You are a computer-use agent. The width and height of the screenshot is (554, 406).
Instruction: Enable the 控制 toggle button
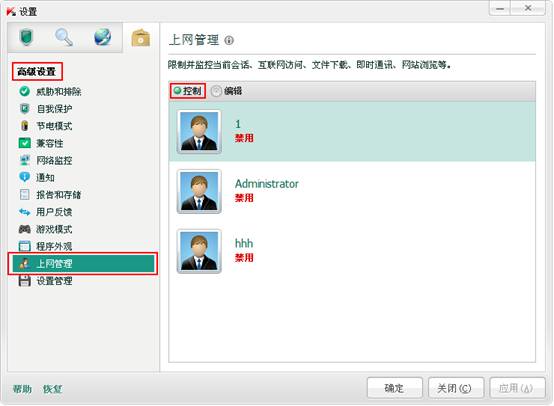coord(188,91)
